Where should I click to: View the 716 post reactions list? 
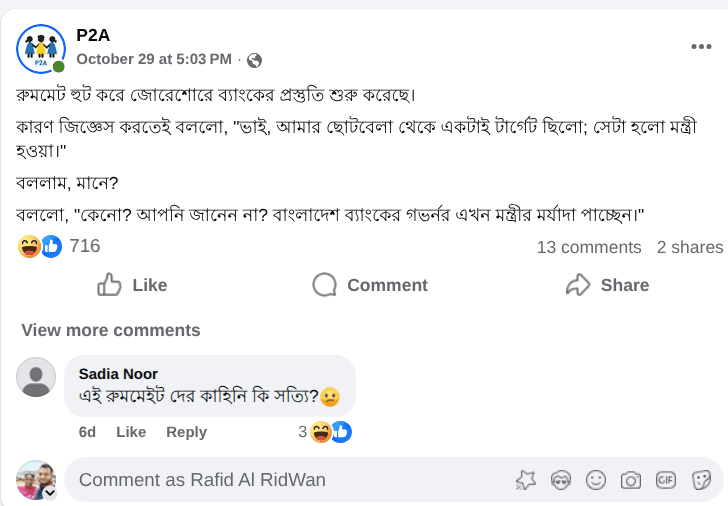coord(84,246)
